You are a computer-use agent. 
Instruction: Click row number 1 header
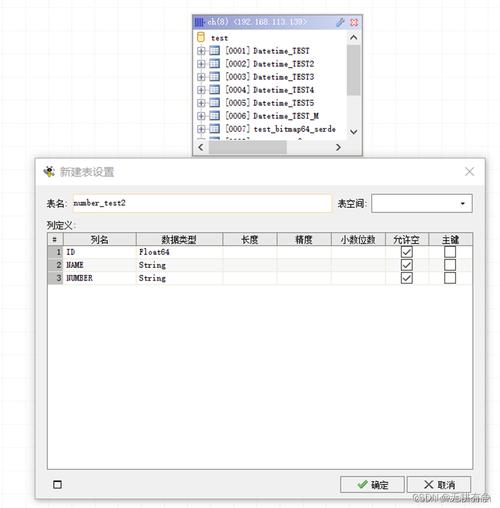(x=55, y=252)
